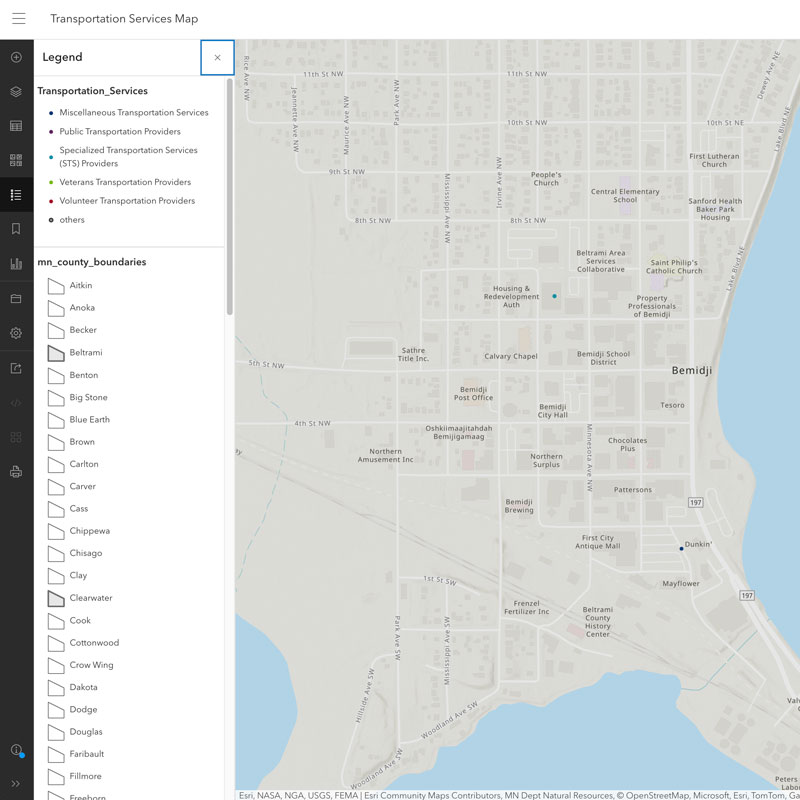Open the info icon with notification dot

click(15, 749)
